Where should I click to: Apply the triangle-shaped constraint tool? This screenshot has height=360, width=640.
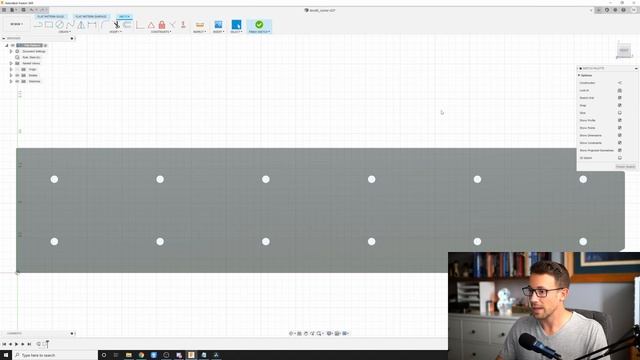point(151,25)
